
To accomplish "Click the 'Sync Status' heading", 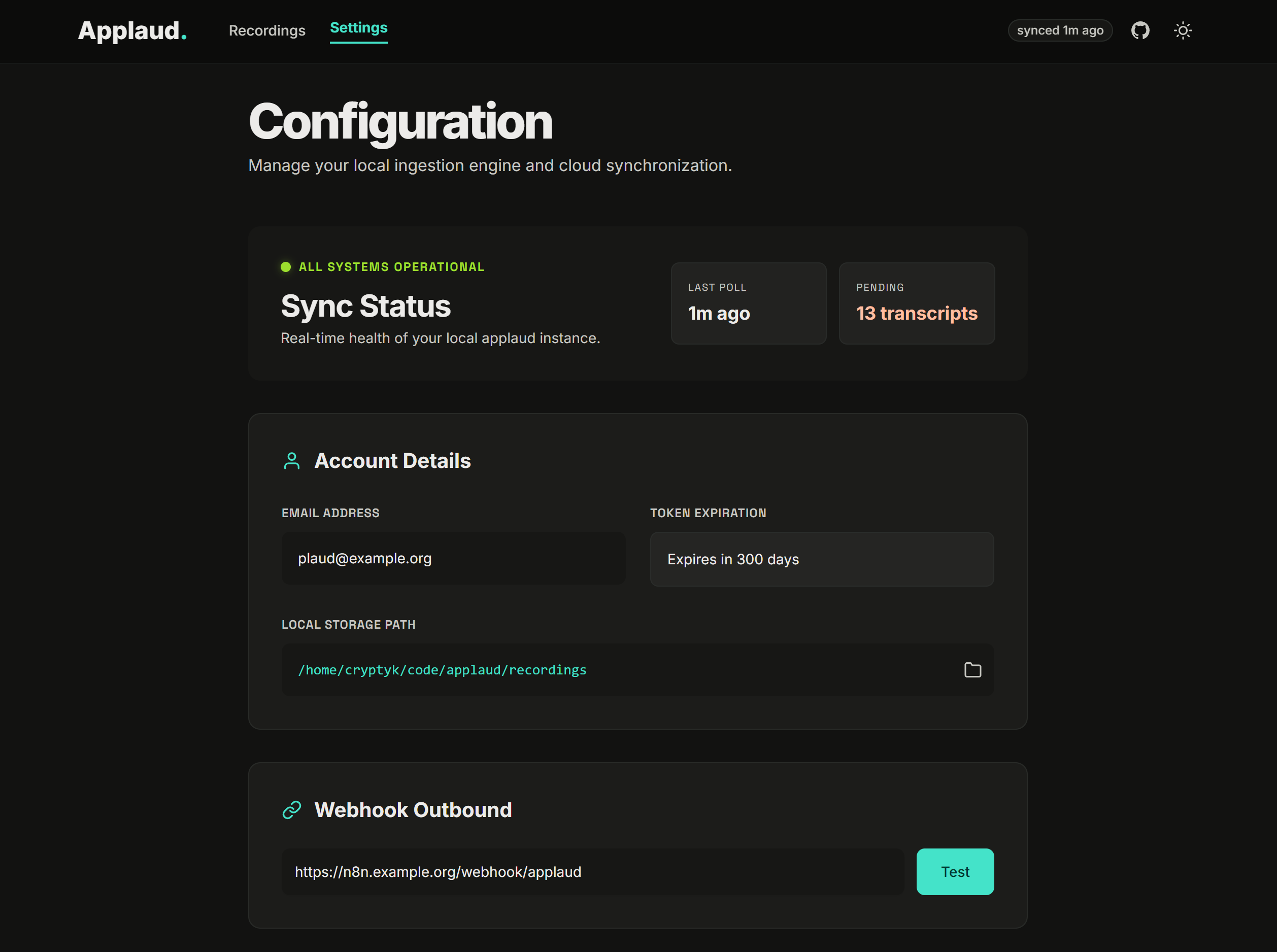I will [x=365, y=306].
